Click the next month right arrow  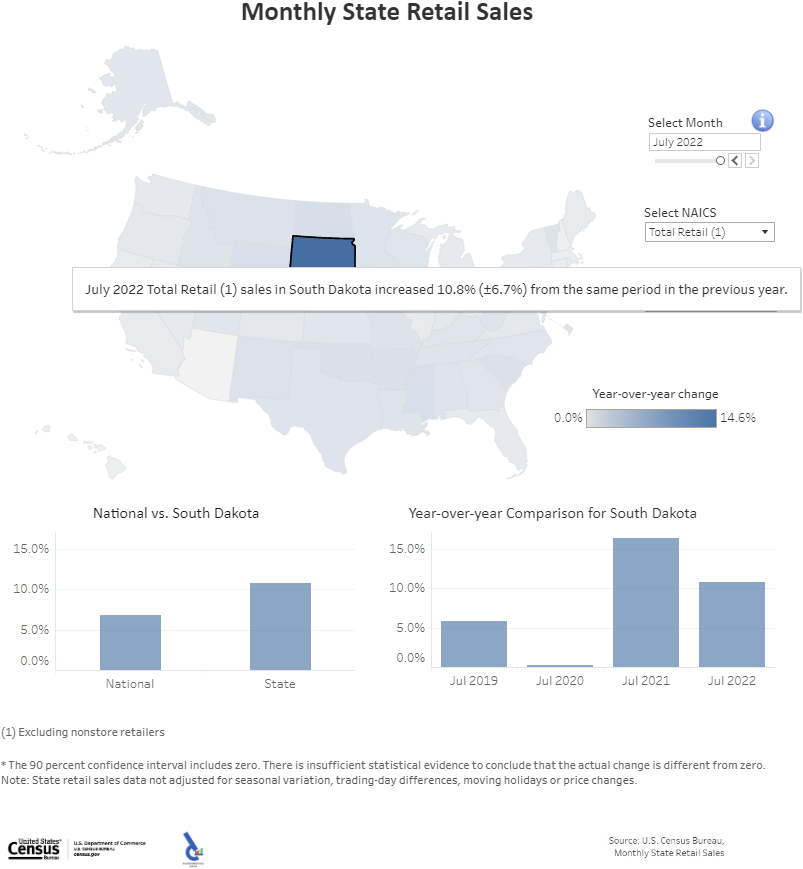tap(752, 160)
